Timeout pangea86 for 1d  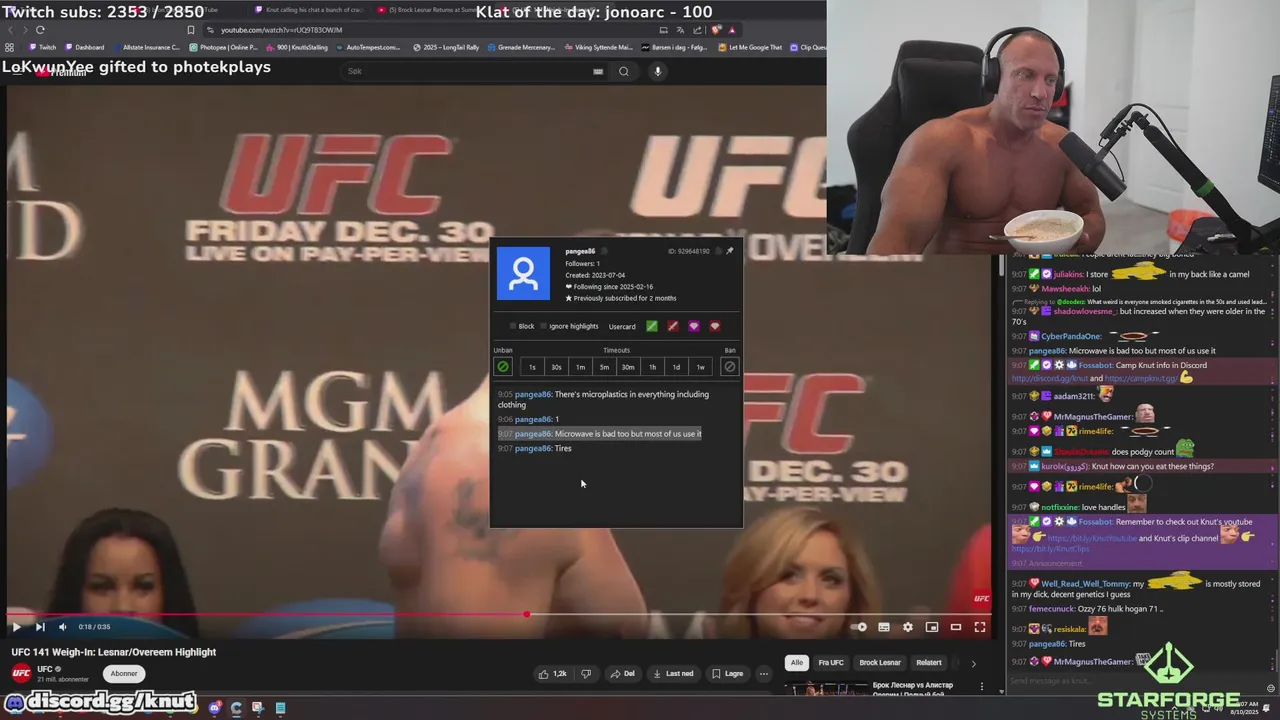coord(676,367)
